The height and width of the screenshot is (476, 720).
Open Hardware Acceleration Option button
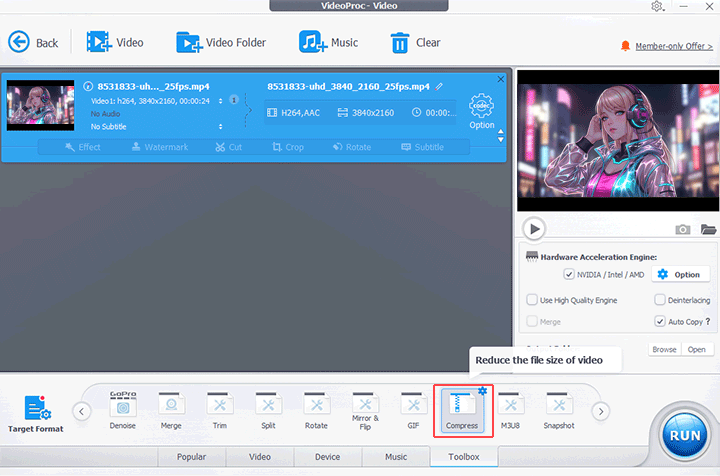pos(680,274)
